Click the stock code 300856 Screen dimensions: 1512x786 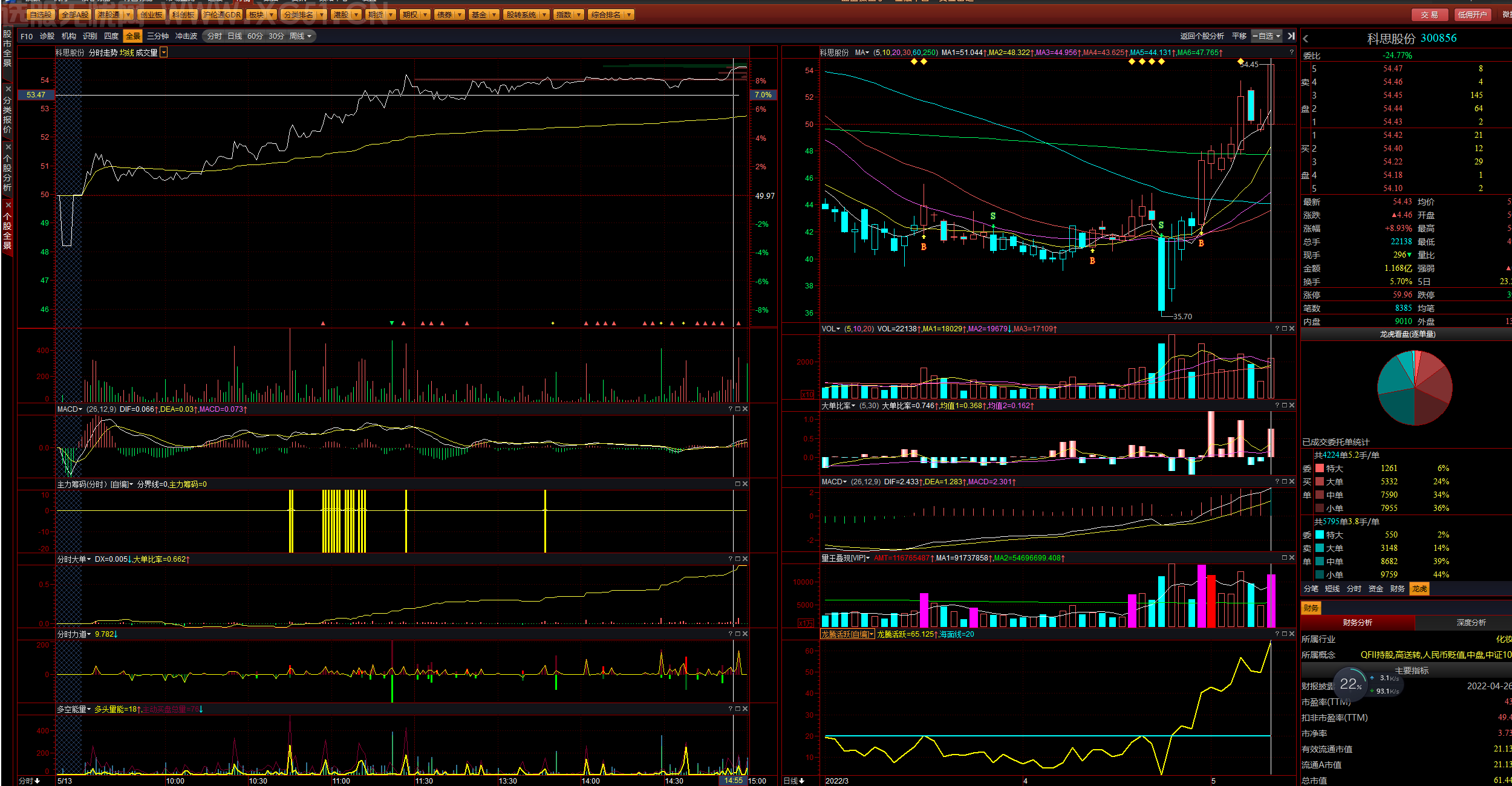click(1438, 38)
